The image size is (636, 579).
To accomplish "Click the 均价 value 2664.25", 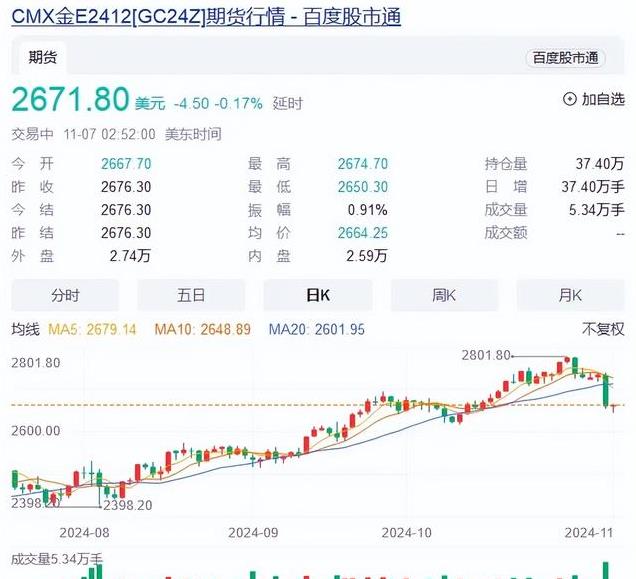I will [363, 233].
